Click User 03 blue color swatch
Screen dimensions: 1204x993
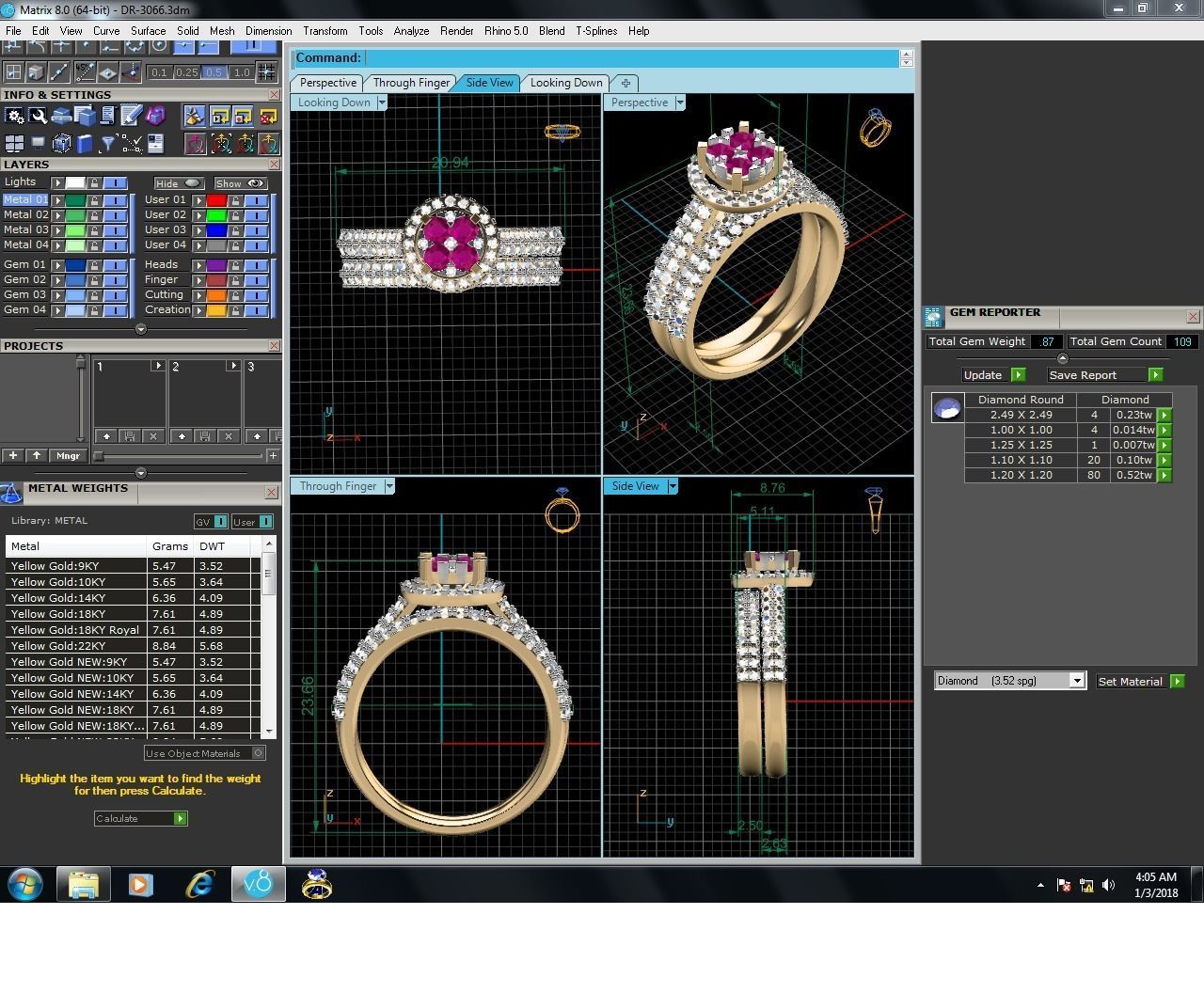point(216,230)
